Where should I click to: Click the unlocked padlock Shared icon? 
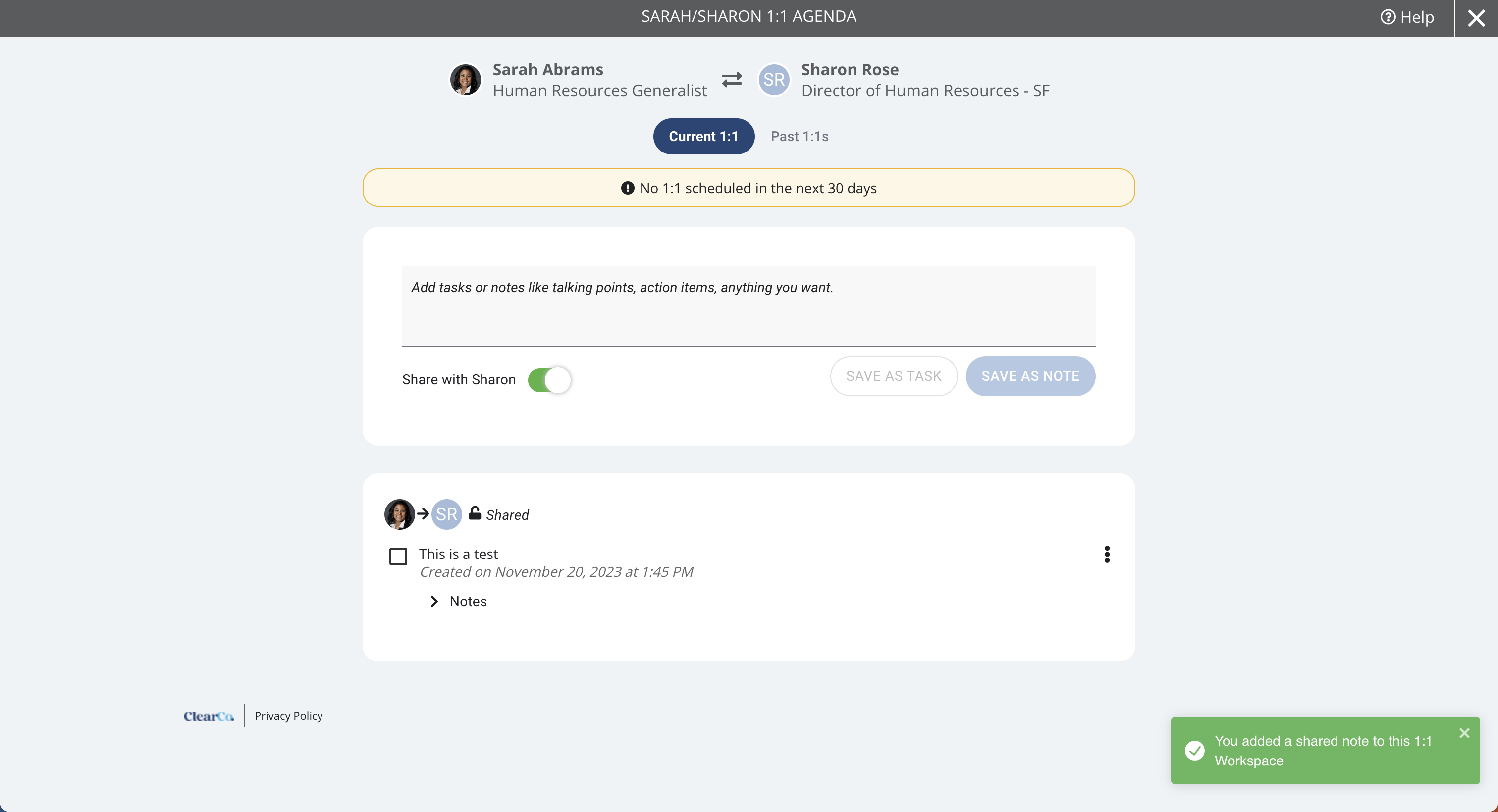(x=475, y=512)
